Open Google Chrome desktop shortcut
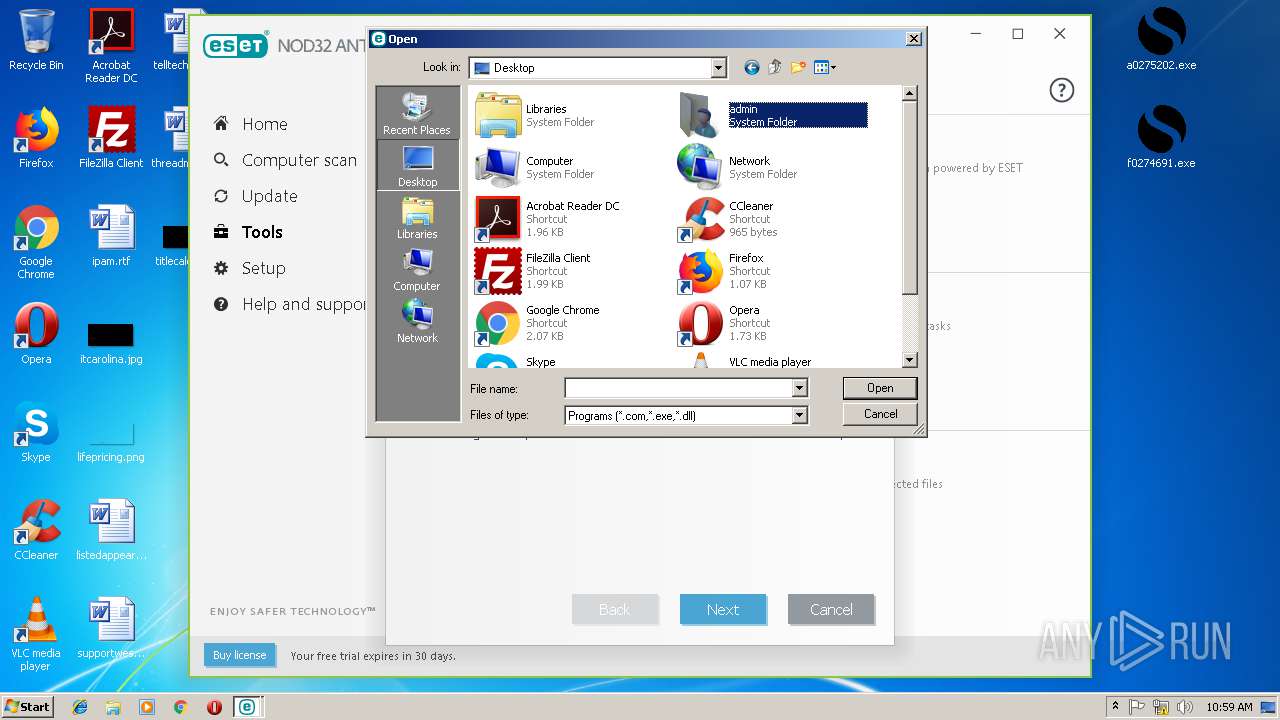This screenshot has height=720, width=1280. coord(36,243)
